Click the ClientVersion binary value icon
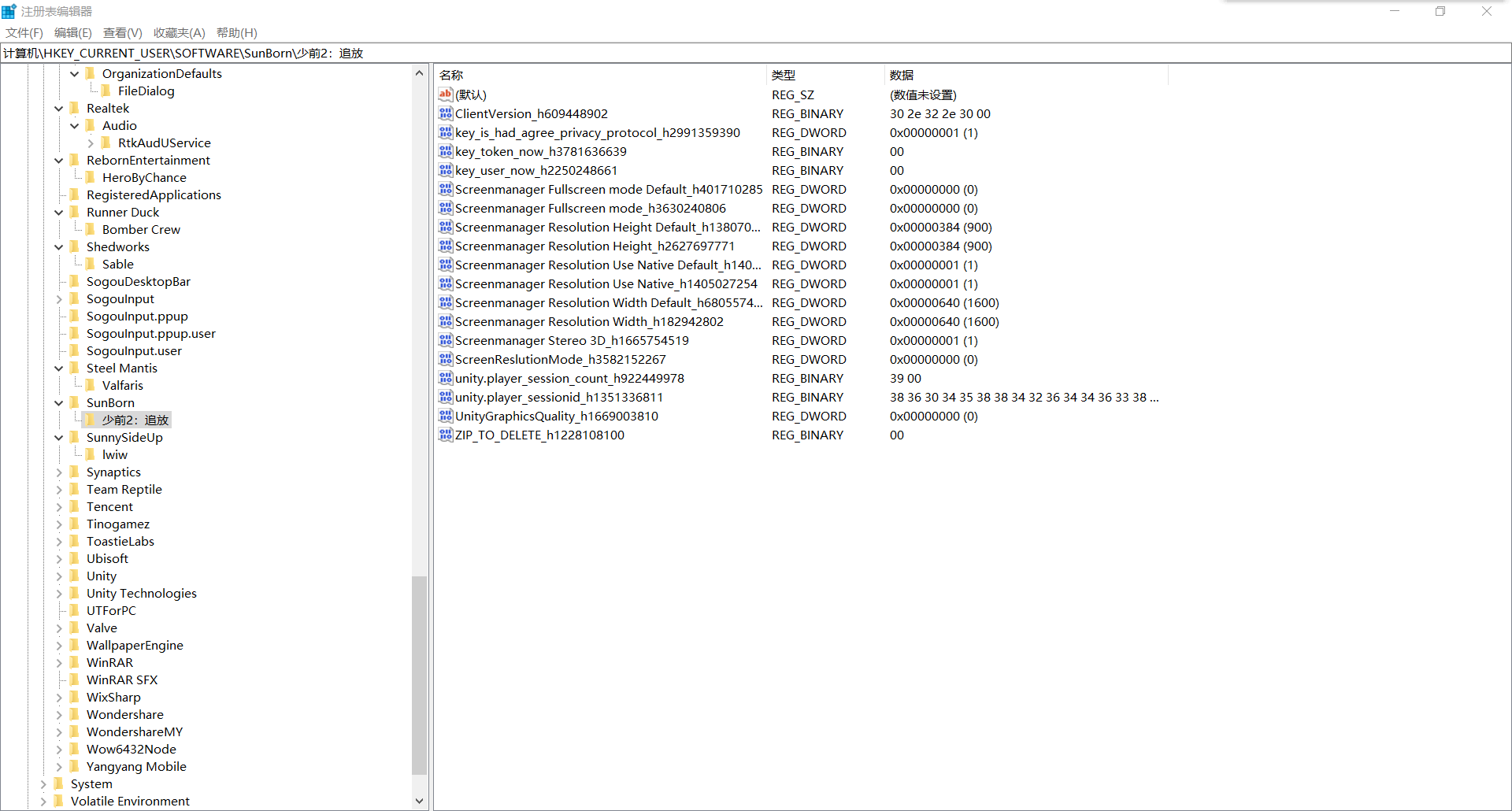The height and width of the screenshot is (811, 1512). (446, 113)
